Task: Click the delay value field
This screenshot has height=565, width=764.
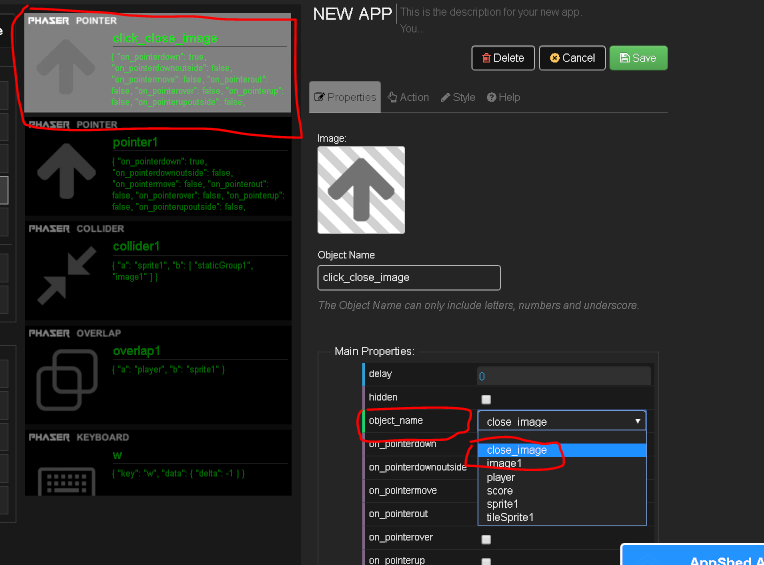Action: pyautogui.click(x=564, y=376)
